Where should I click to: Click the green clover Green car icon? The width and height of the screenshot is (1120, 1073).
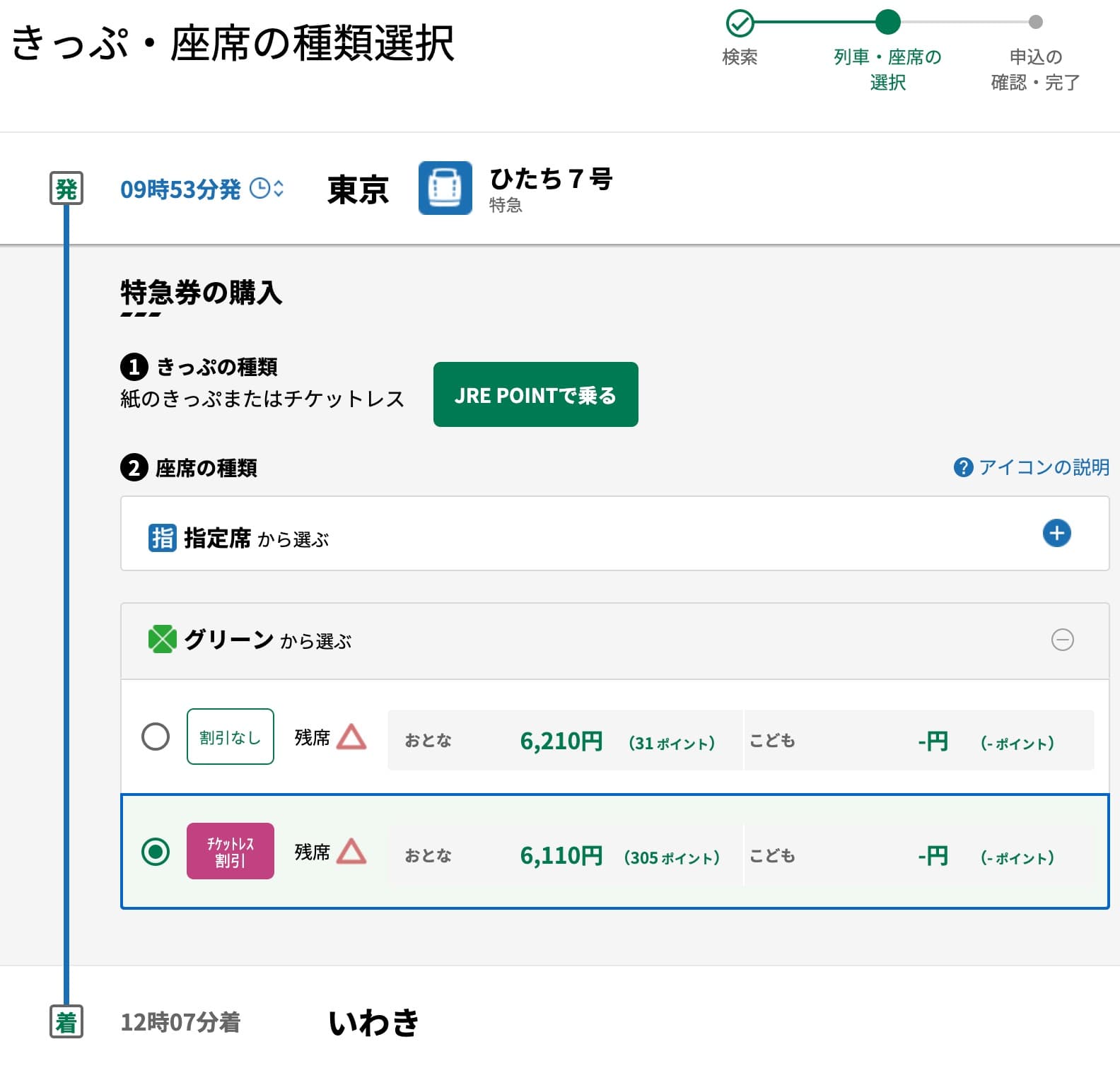162,639
